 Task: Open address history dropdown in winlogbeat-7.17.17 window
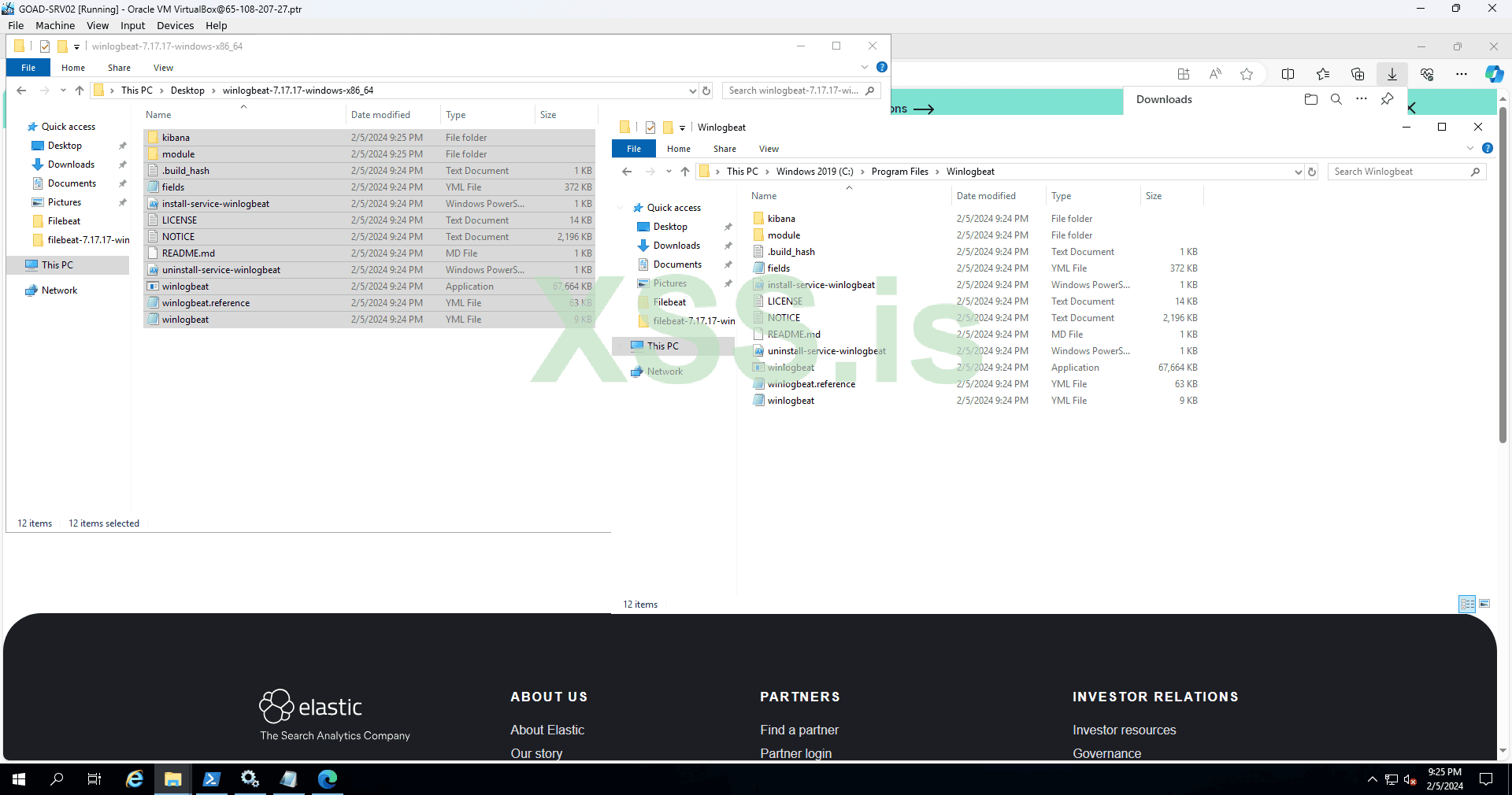coord(692,91)
